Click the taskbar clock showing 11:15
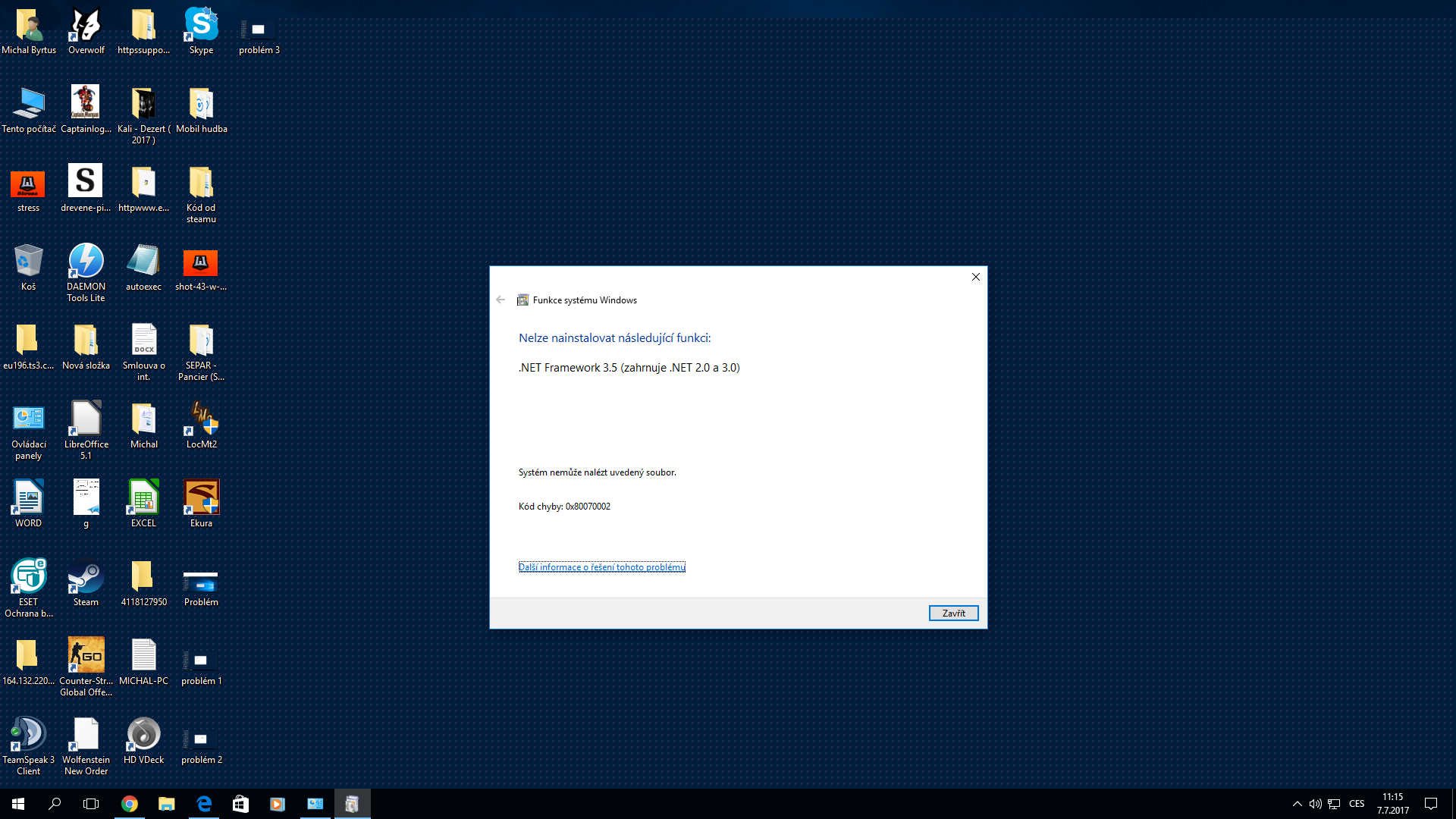This screenshot has height=819, width=1456. 1393,804
